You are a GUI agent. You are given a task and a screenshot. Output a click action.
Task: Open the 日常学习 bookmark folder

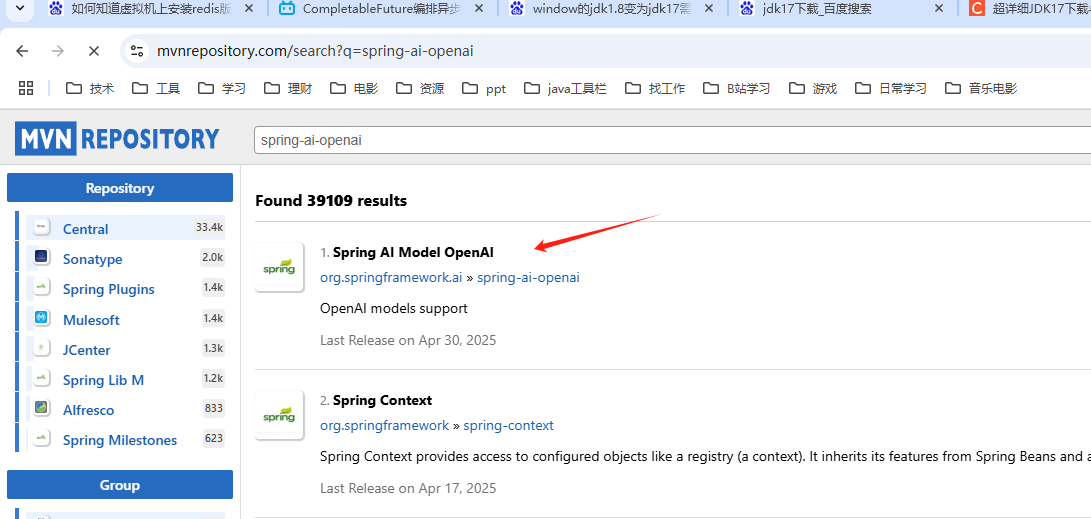(891, 88)
